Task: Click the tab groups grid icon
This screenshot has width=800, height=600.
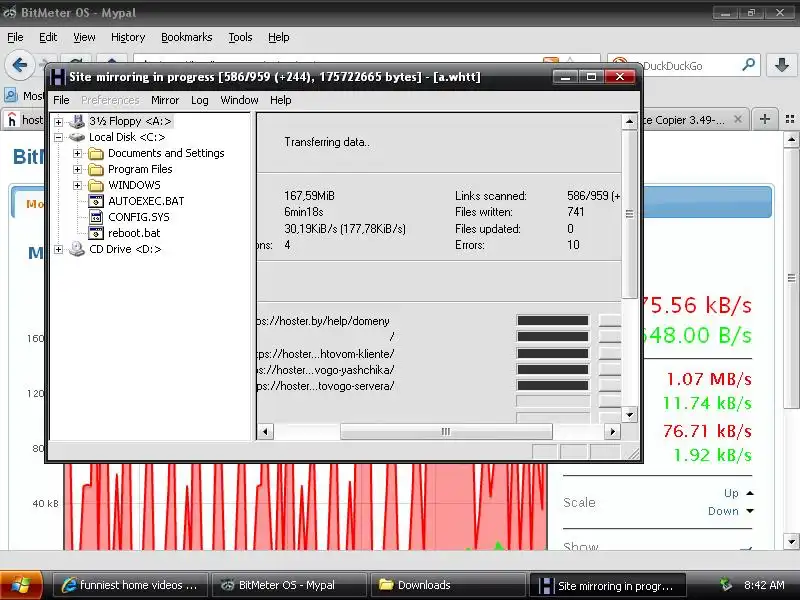Action: (790, 119)
